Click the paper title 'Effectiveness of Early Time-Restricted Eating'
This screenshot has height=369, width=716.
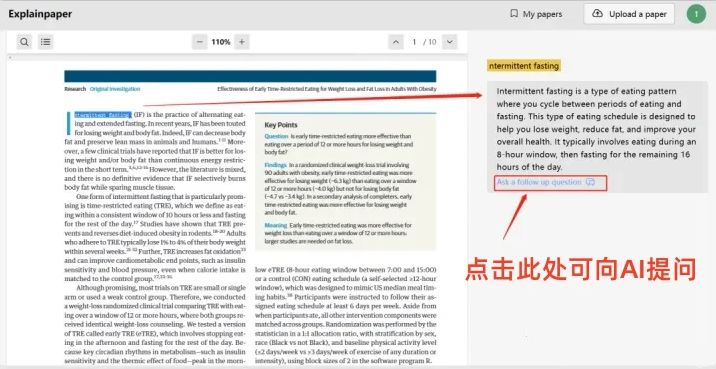pos(327,89)
